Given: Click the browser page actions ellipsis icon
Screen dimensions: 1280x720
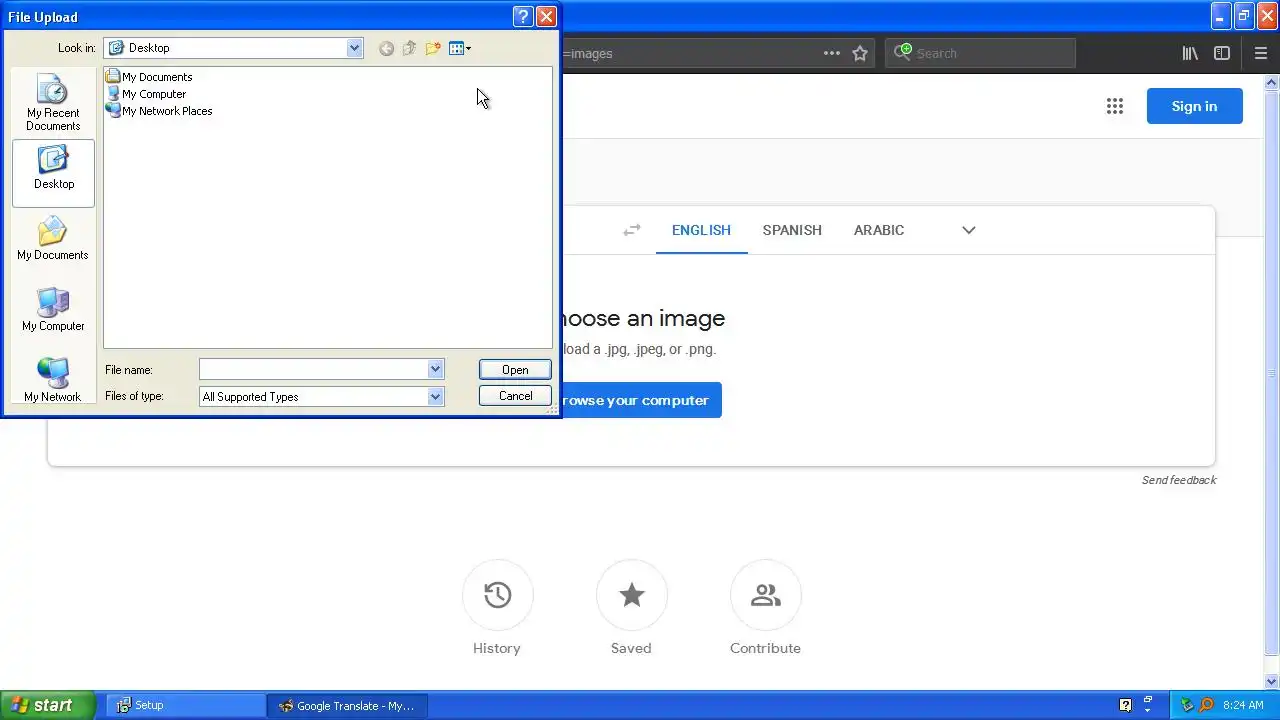Looking at the screenshot, I should (831, 53).
